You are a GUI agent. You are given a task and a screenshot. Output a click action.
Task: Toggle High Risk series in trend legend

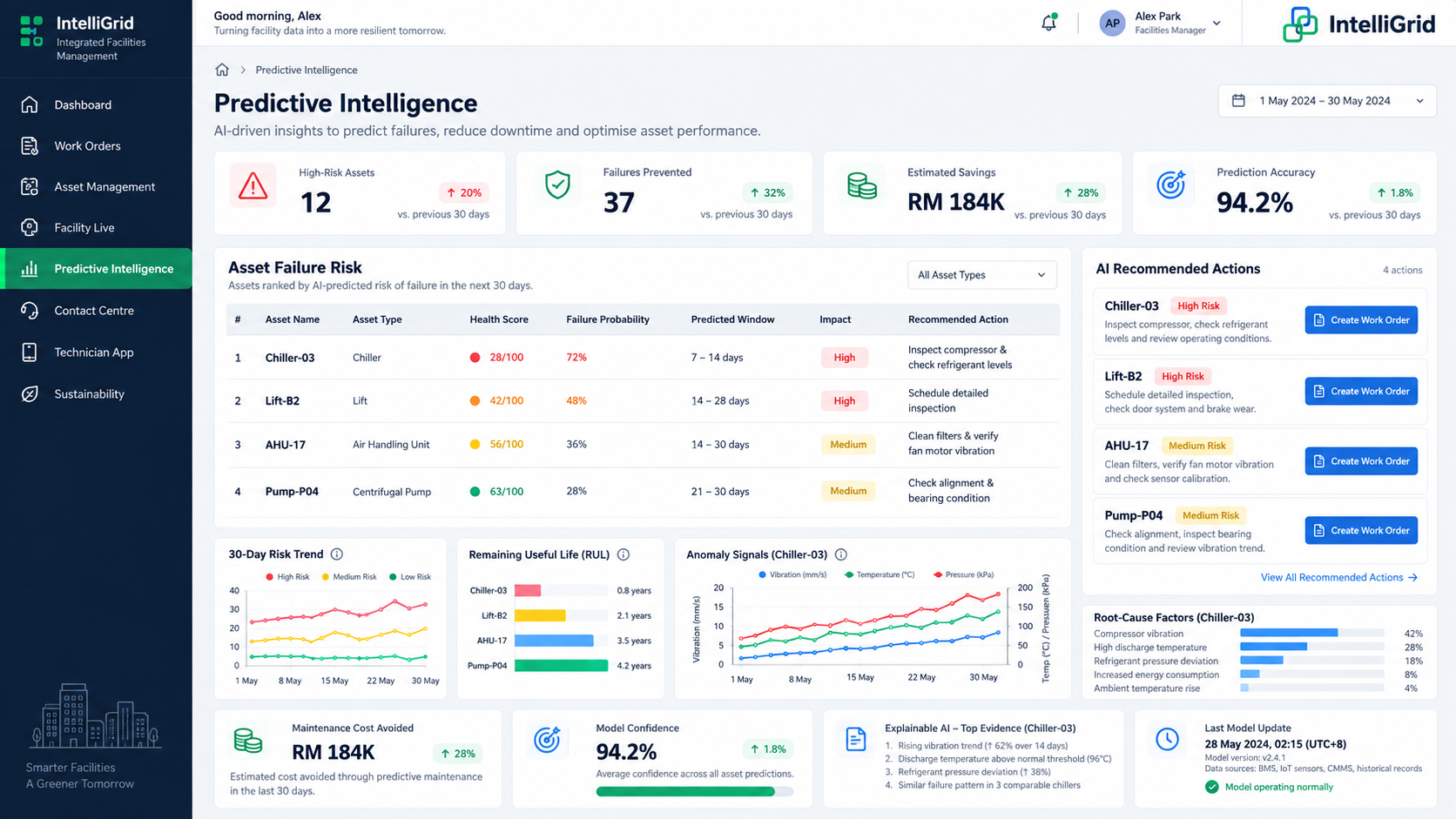click(x=287, y=577)
